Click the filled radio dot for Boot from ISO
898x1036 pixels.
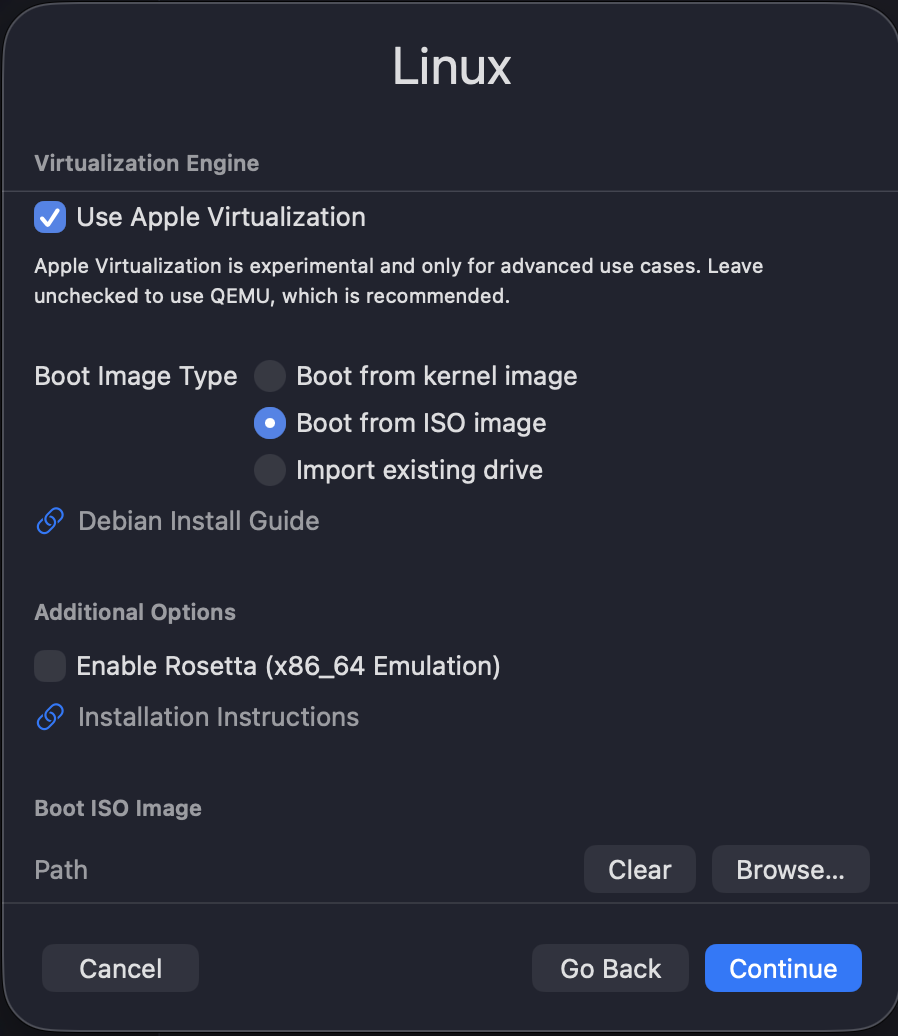click(x=268, y=423)
